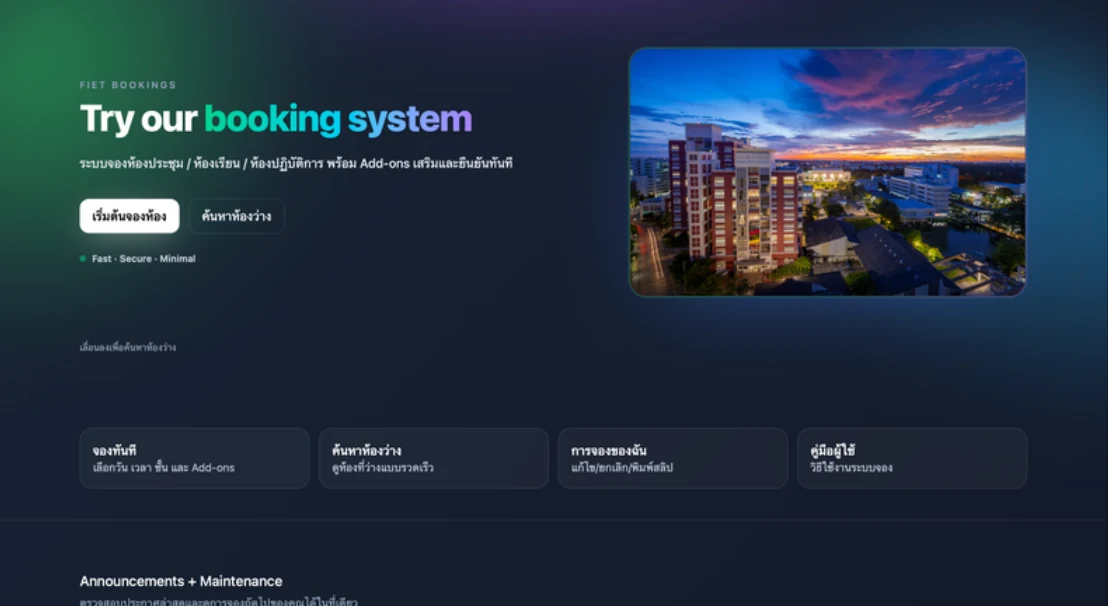Open the ค้นหาห้องว่าง card with ดูห้องที่ว่างแบบรวดเร็ว
Screen dimensions: 1108x606
[x=434, y=458]
